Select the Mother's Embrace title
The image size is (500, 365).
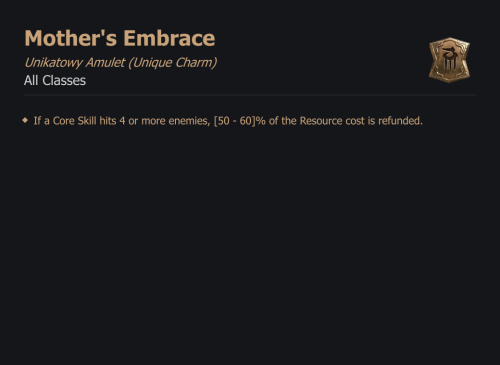tap(120, 38)
